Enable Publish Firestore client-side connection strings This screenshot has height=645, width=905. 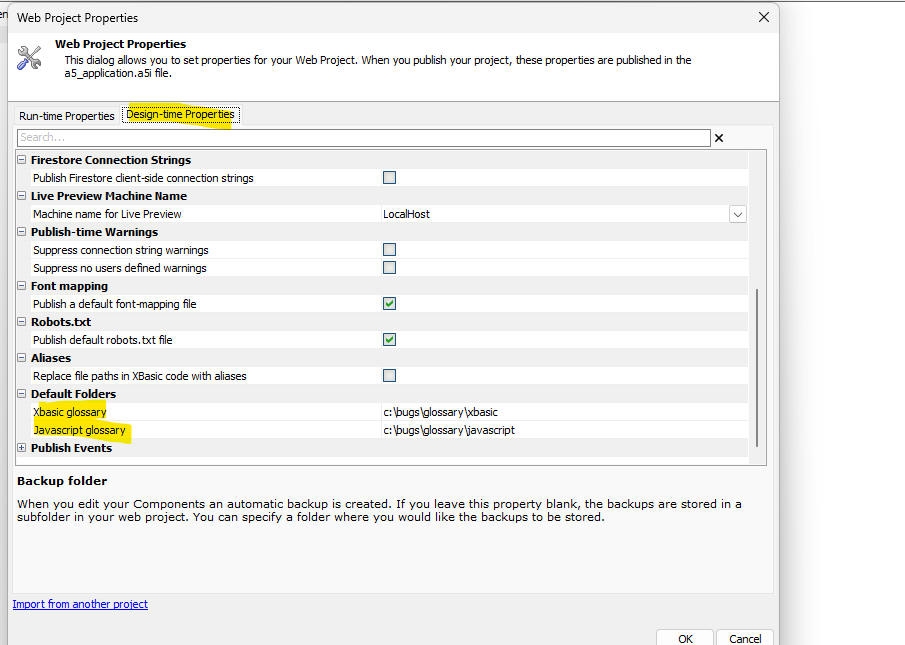coord(390,178)
